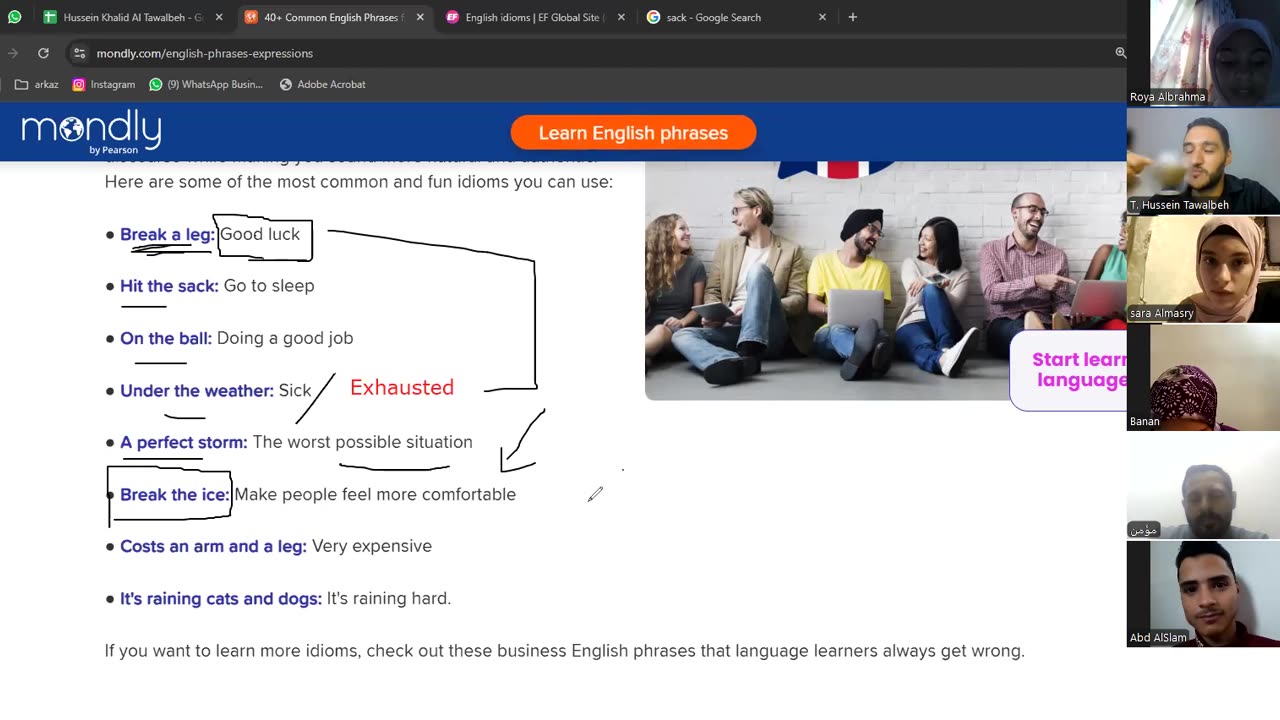The height and width of the screenshot is (720, 1280).
Task: Select the مؤمن participant video tile
Action: pyautogui.click(x=1203, y=486)
